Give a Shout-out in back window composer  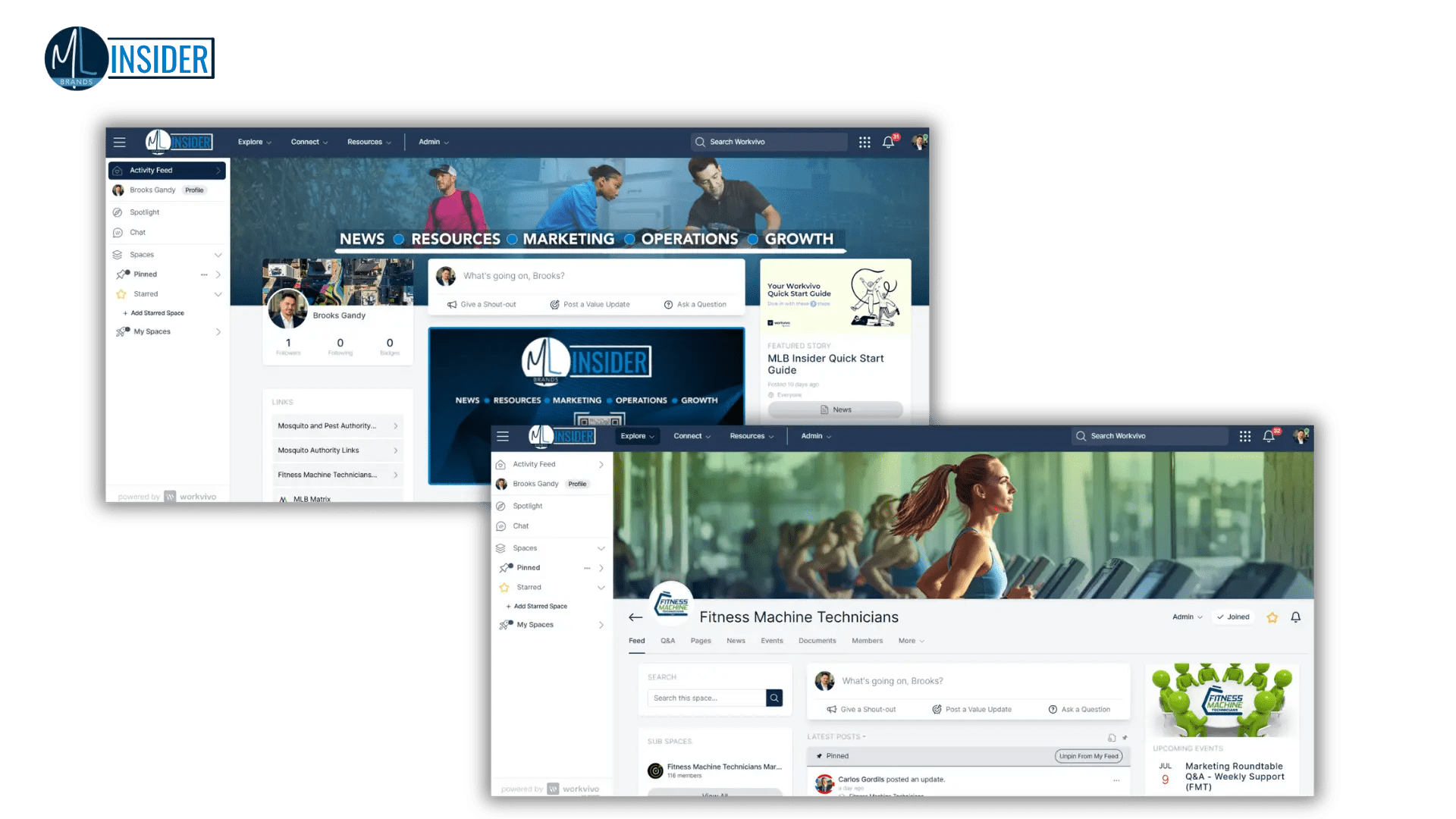(482, 305)
